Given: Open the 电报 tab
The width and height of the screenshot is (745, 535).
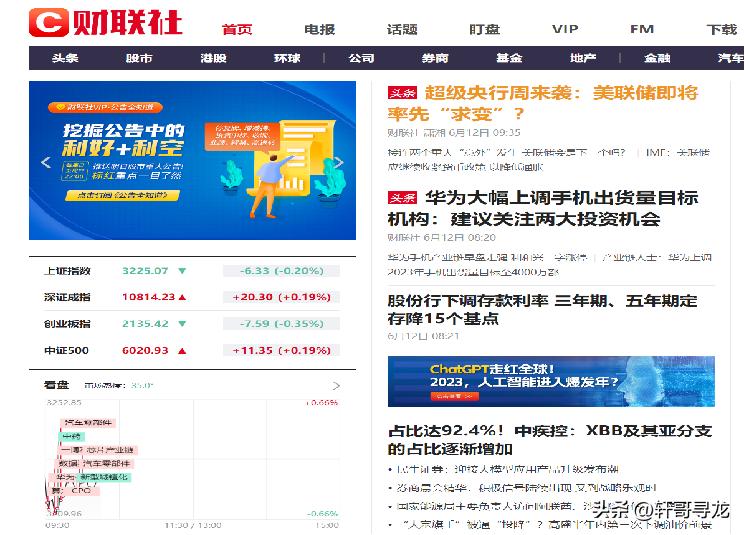Looking at the screenshot, I should (319, 29).
